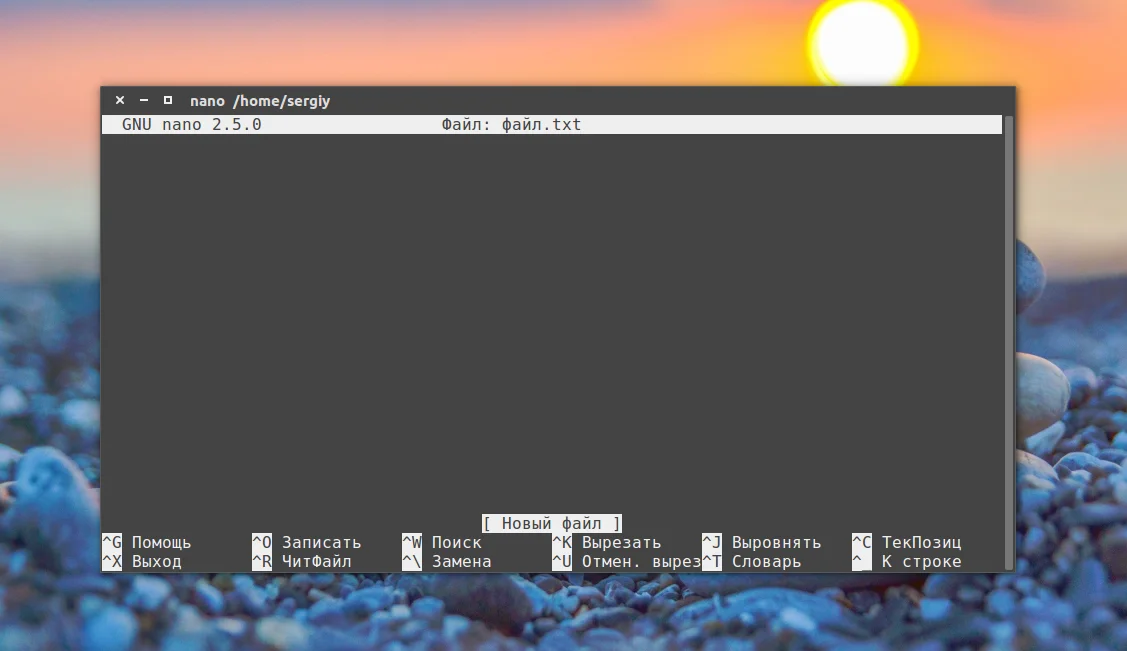Click the ^W Поиск shortcut
The width and height of the screenshot is (1127, 651).
(441, 542)
